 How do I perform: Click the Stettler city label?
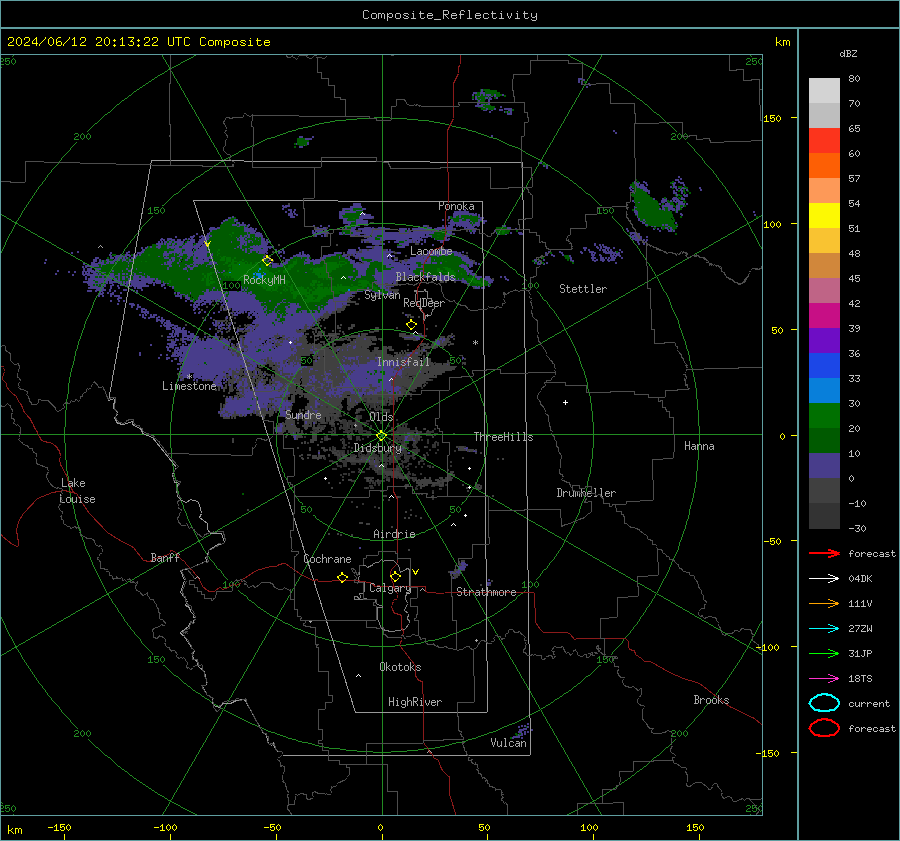[x=583, y=289]
